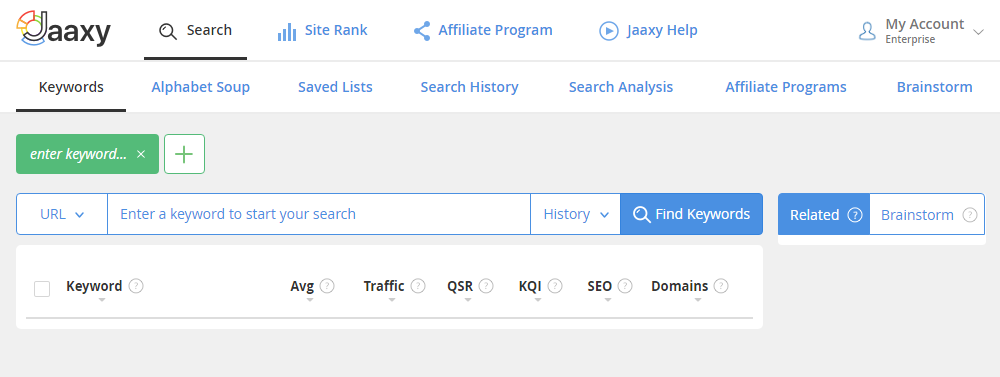Click the My Account user avatar icon
This screenshot has width=1000, height=377.
click(x=867, y=31)
